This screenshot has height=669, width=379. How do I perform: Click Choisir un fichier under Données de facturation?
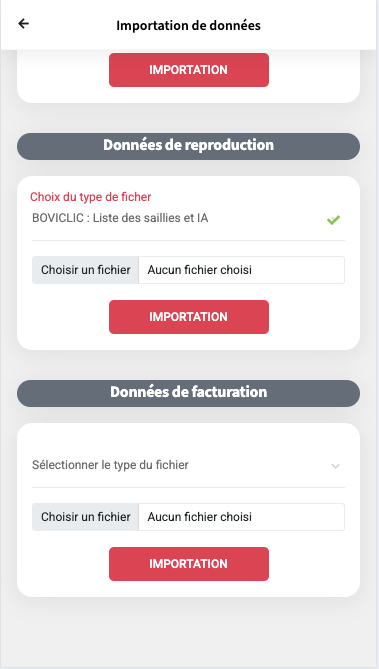[85, 517]
